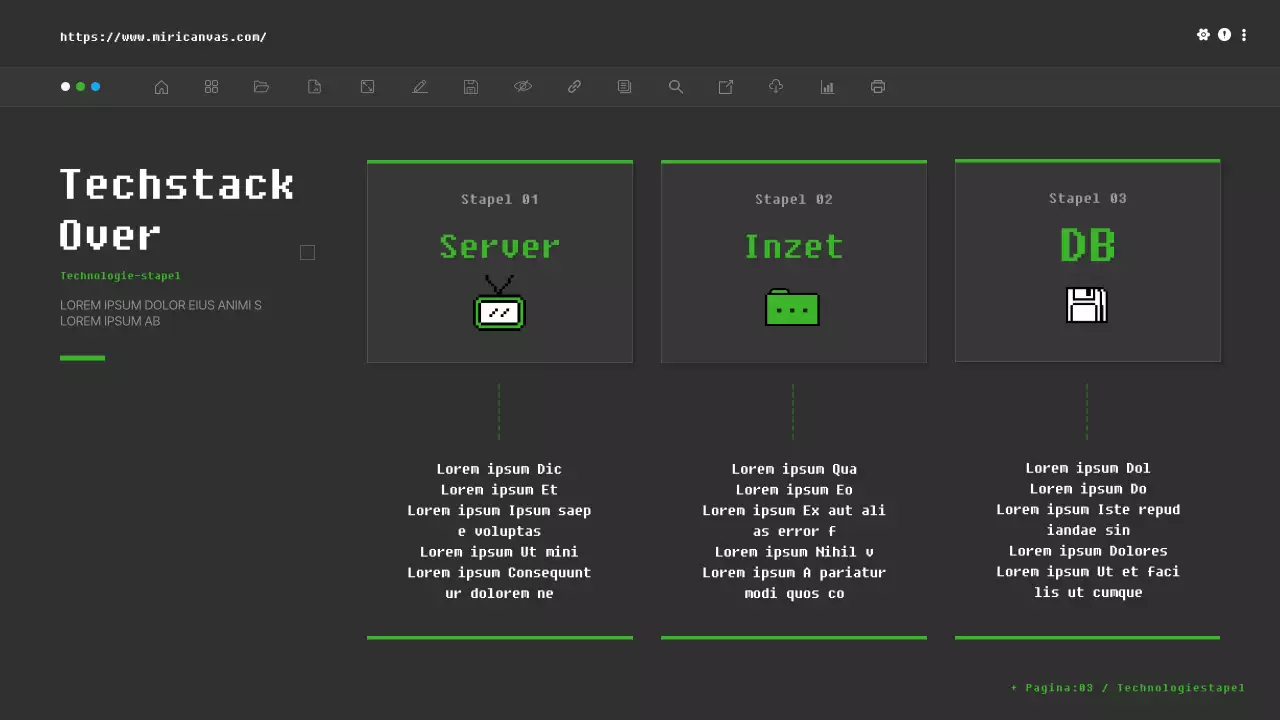Open the three-dot overflow menu
1280x720 pixels.
click(1243, 34)
